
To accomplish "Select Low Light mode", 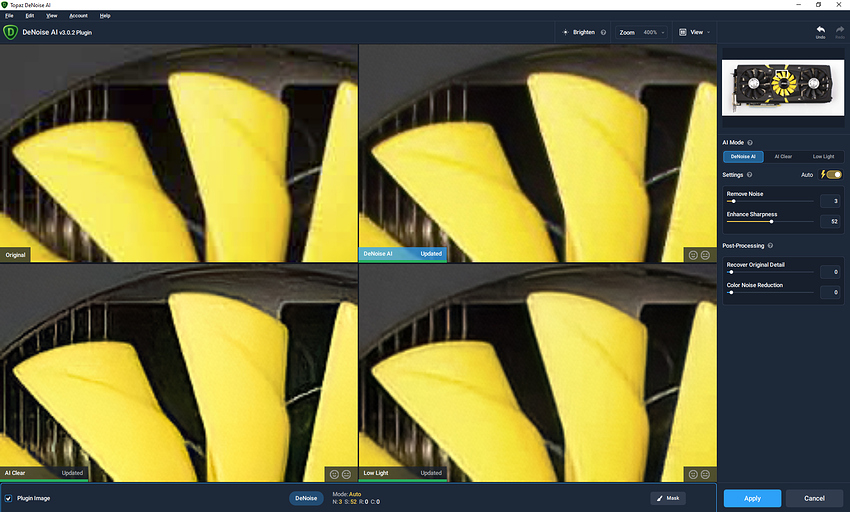I will pyautogui.click(x=823, y=157).
